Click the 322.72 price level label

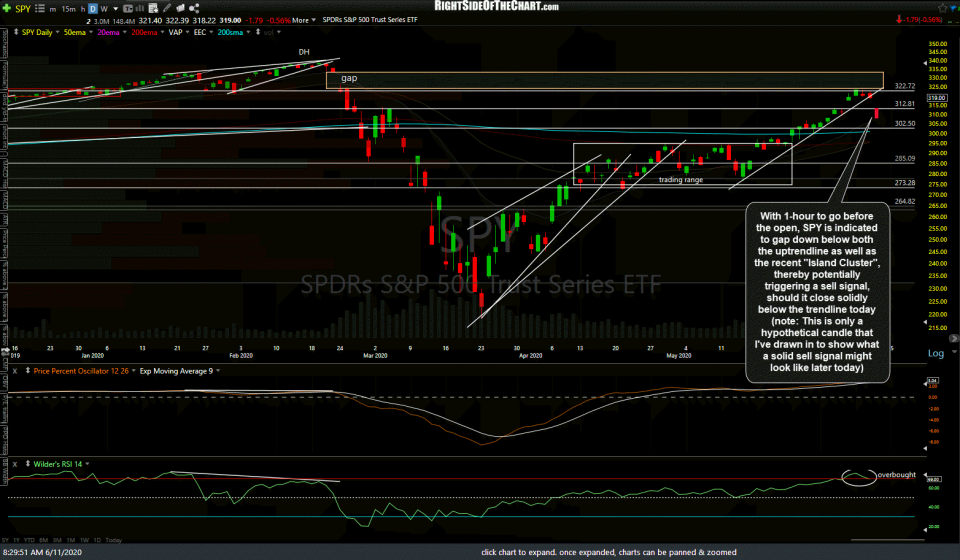[905, 86]
